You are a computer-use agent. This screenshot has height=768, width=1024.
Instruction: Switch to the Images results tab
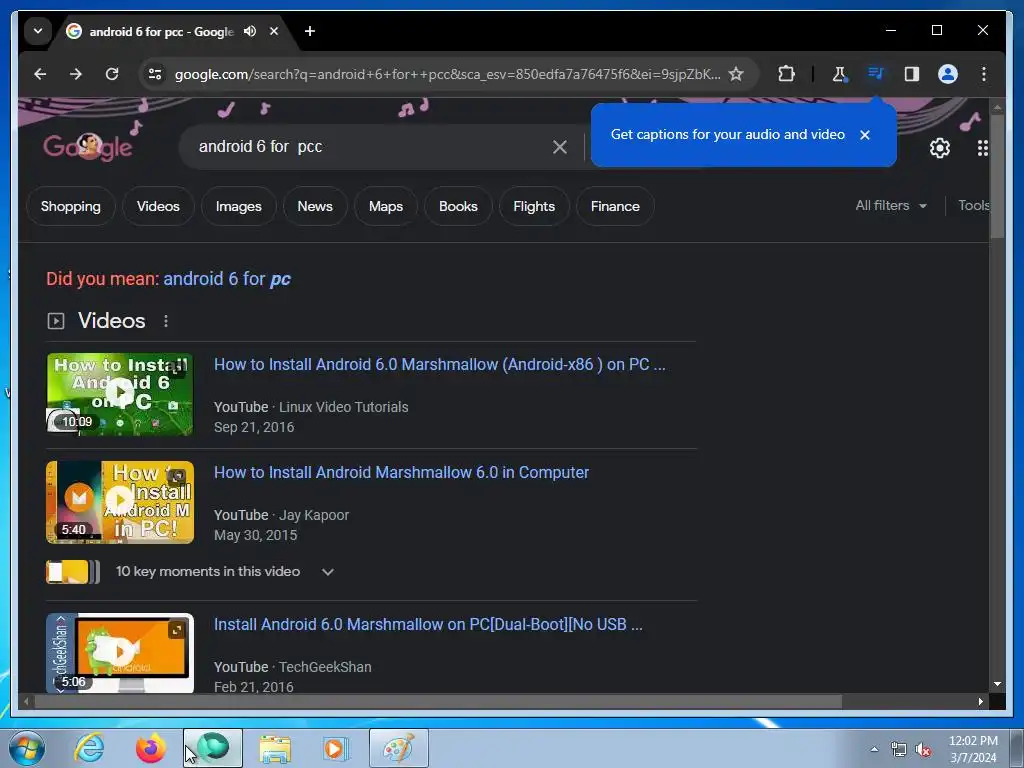point(238,206)
